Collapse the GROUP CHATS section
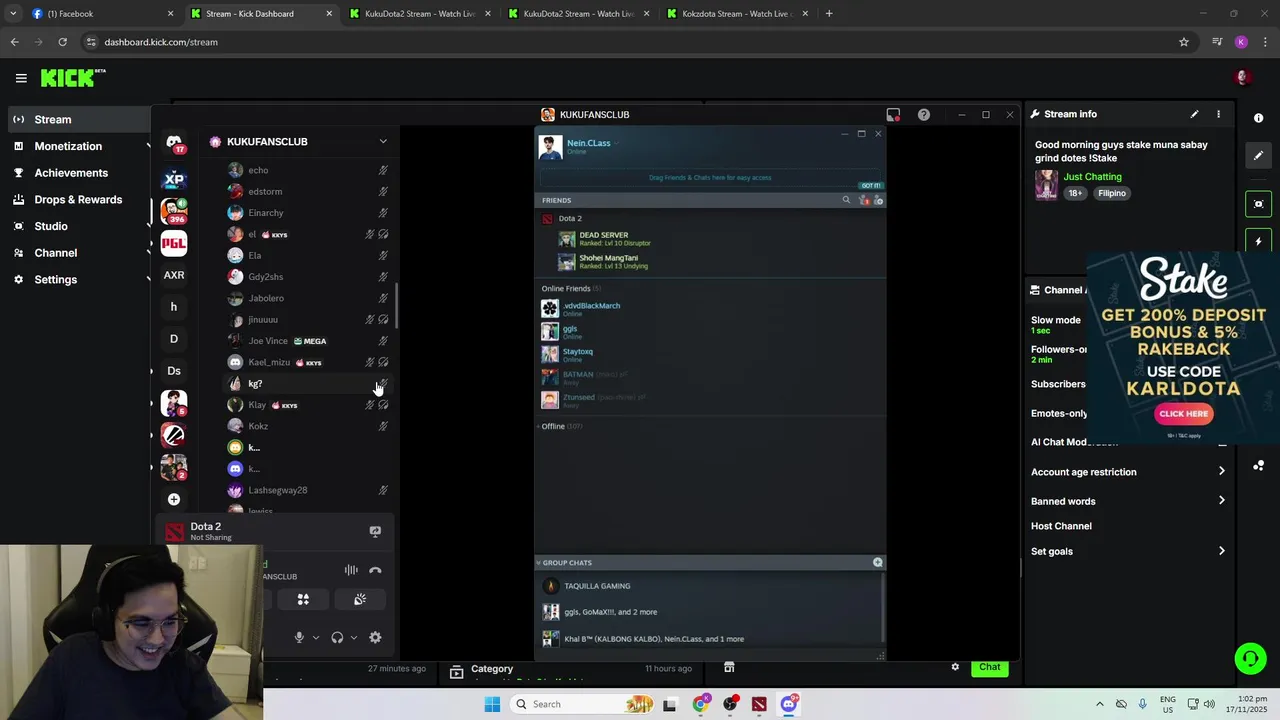This screenshot has width=1280, height=720. point(538,563)
